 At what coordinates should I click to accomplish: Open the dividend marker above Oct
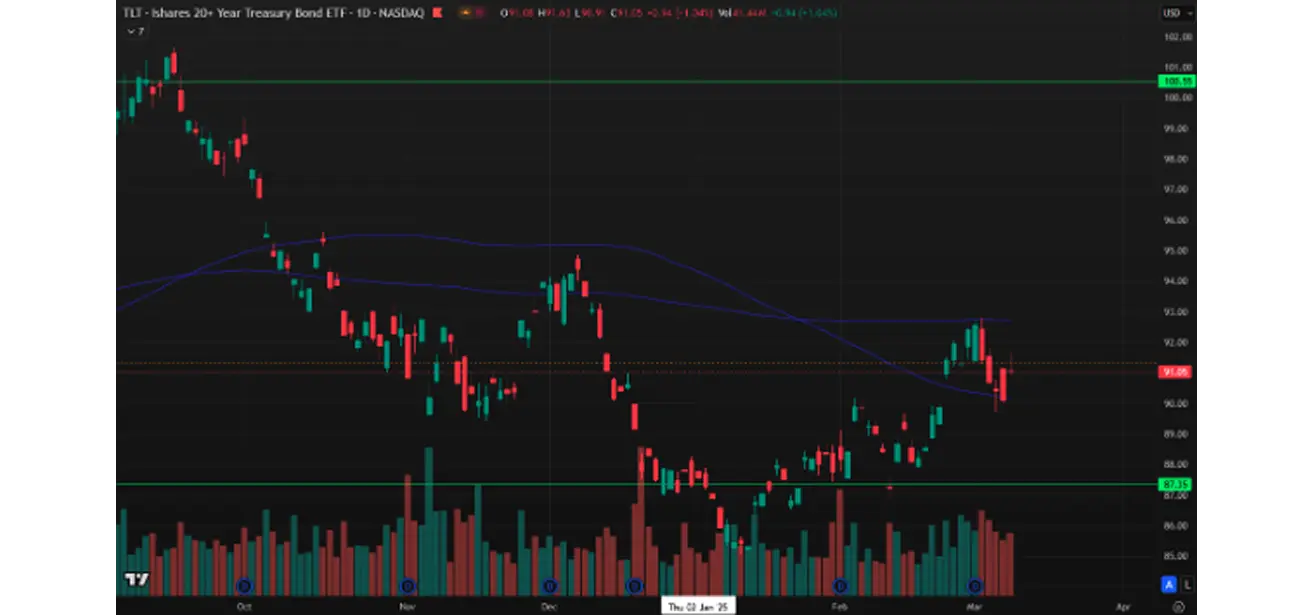point(243,586)
